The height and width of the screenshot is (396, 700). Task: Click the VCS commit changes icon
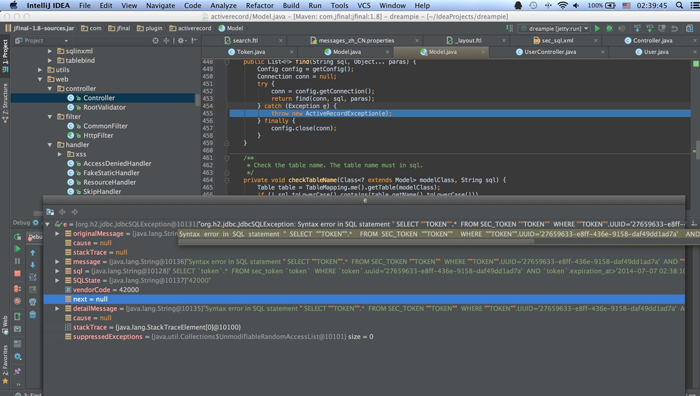pos(650,28)
